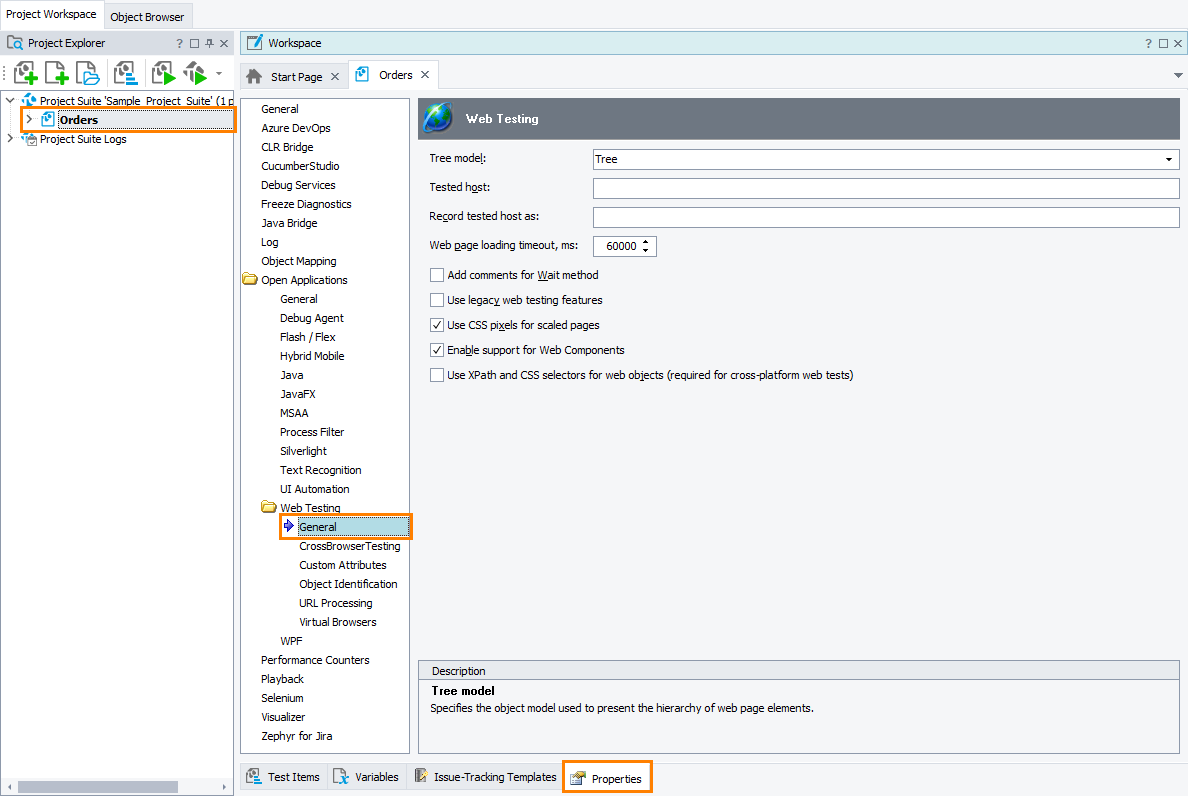Open the test items toolbar icon
Image resolution: width=1188 pixels, height=796 pixels.
[125, 73]
